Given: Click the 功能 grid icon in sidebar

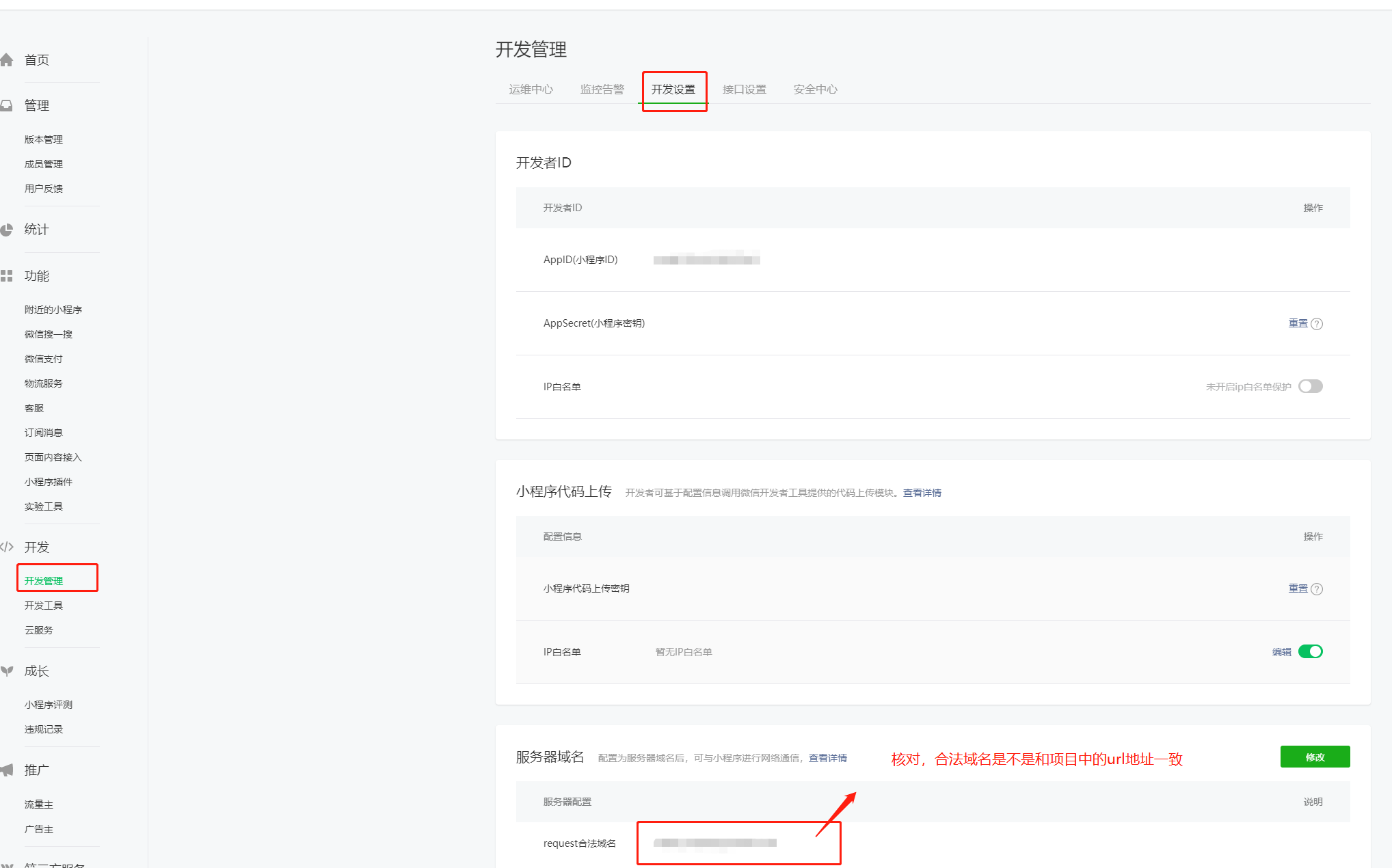Looking at the screenshot, I should coord(8,275).
